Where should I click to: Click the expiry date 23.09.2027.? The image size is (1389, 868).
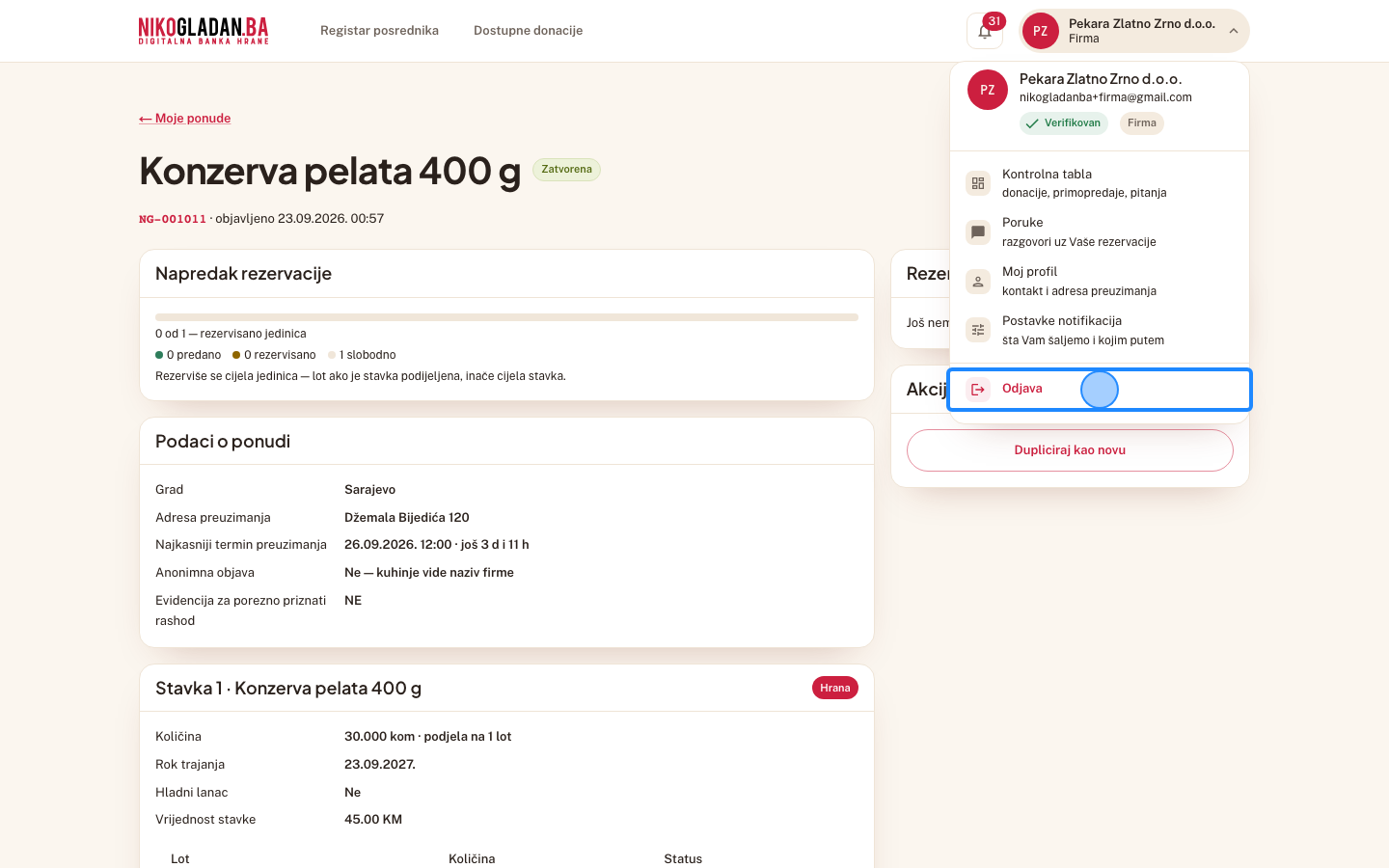(x=380, y=765)
